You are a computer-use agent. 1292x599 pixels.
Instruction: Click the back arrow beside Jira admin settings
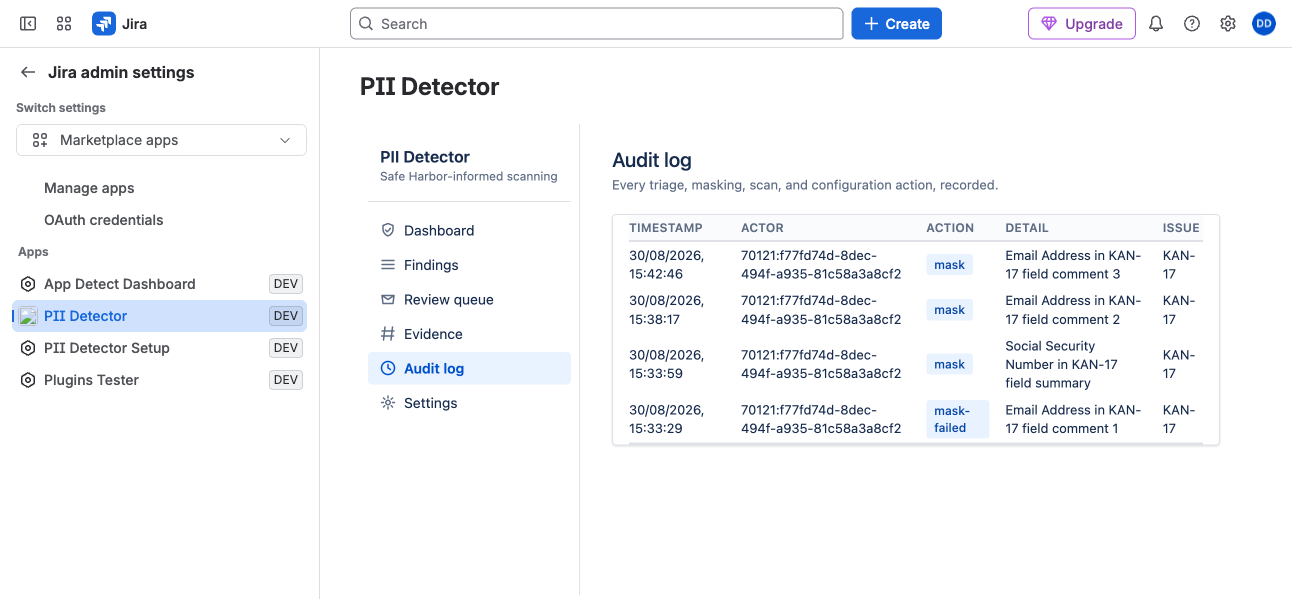pyautogui.click(x=28, y=72)
